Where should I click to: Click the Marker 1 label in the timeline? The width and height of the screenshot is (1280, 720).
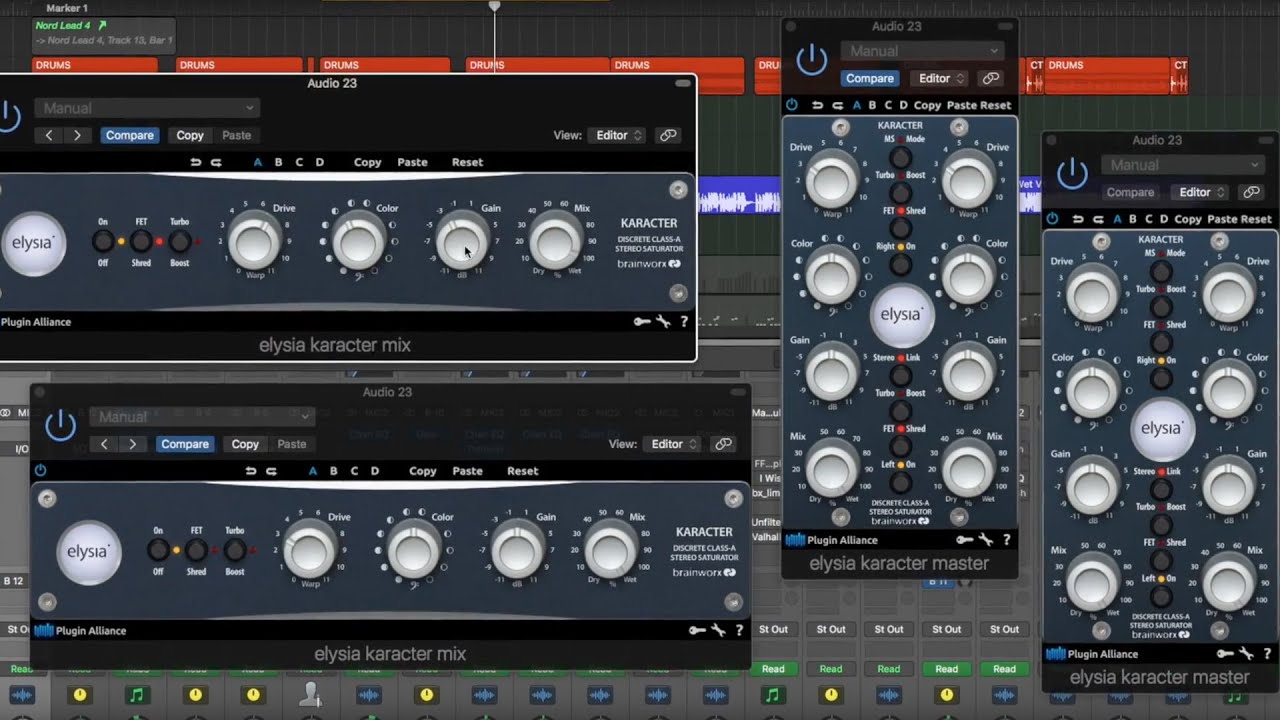(x=67, y=8)
